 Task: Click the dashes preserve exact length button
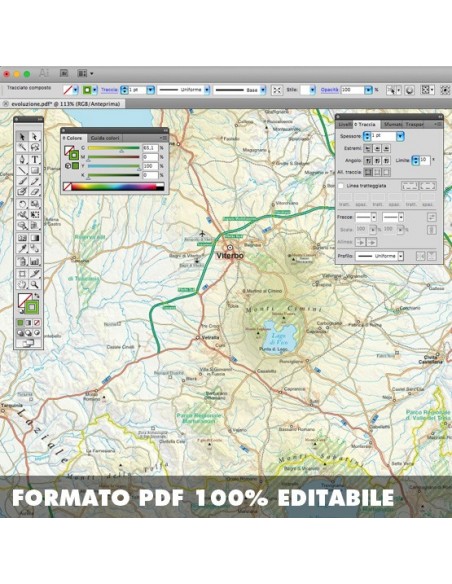pyautogui.click(x=409, y=185)
